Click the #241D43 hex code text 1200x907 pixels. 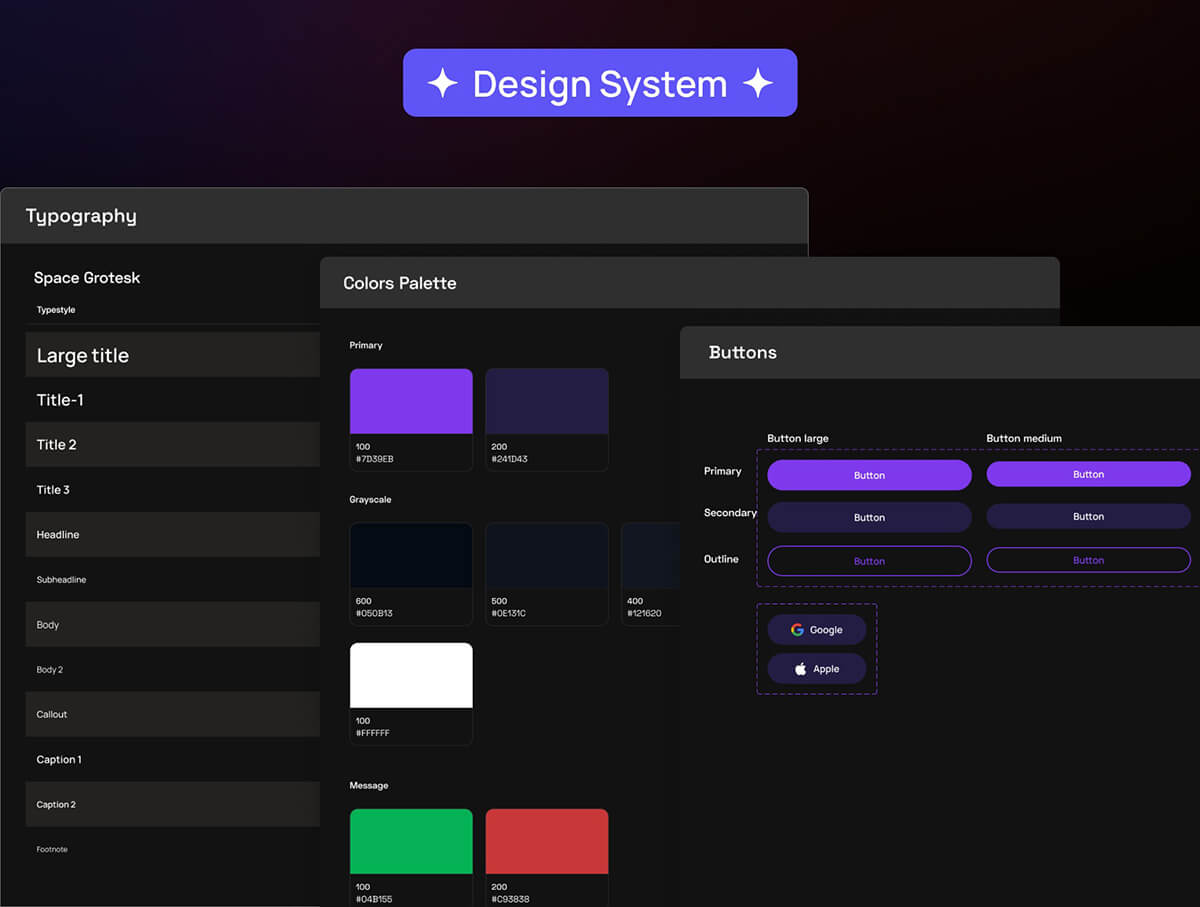click(x=510, y=459)
